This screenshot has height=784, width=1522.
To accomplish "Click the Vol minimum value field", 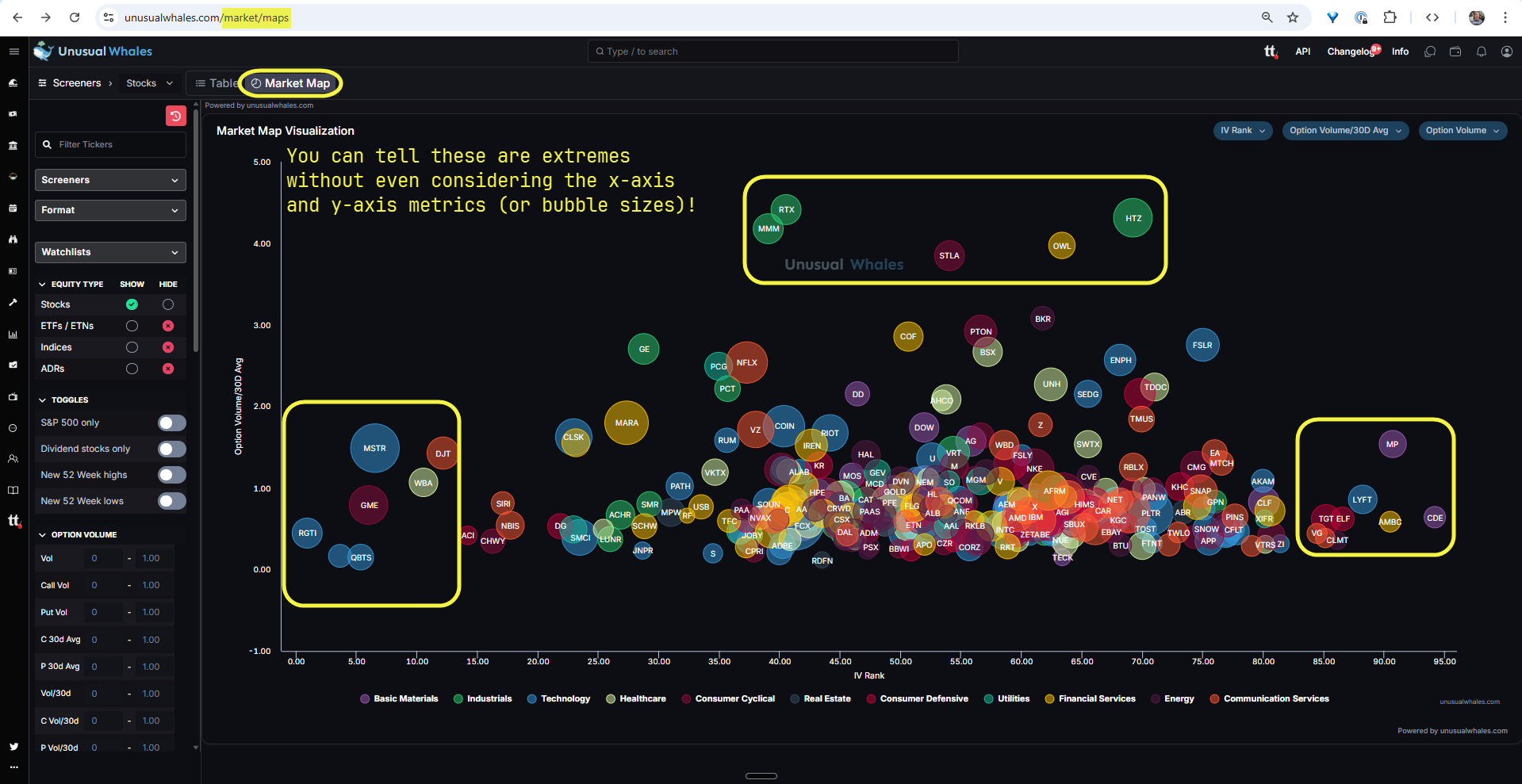I will pos(104,558).
